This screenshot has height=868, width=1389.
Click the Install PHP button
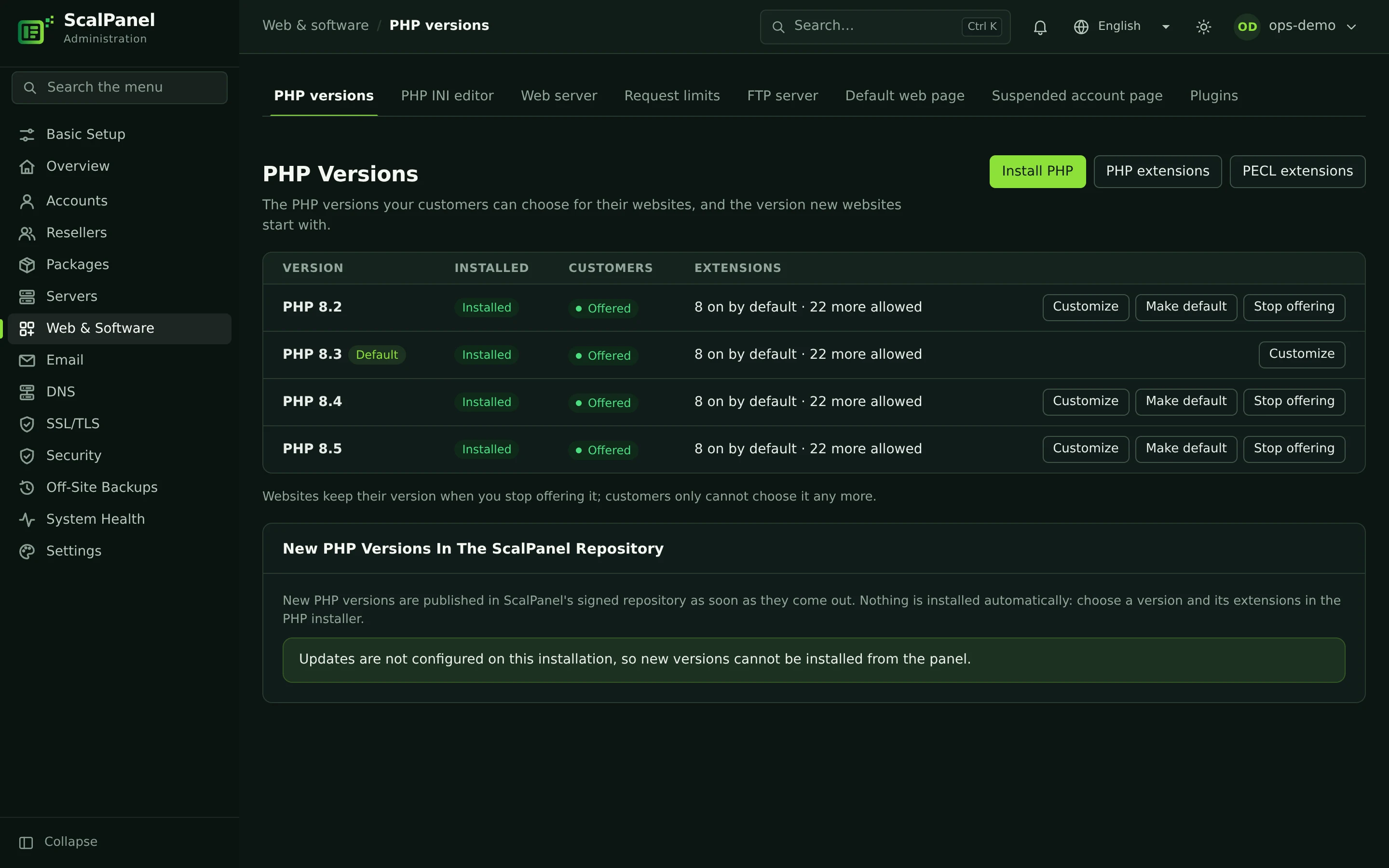pyautogui.click(x=1037, y=172)
